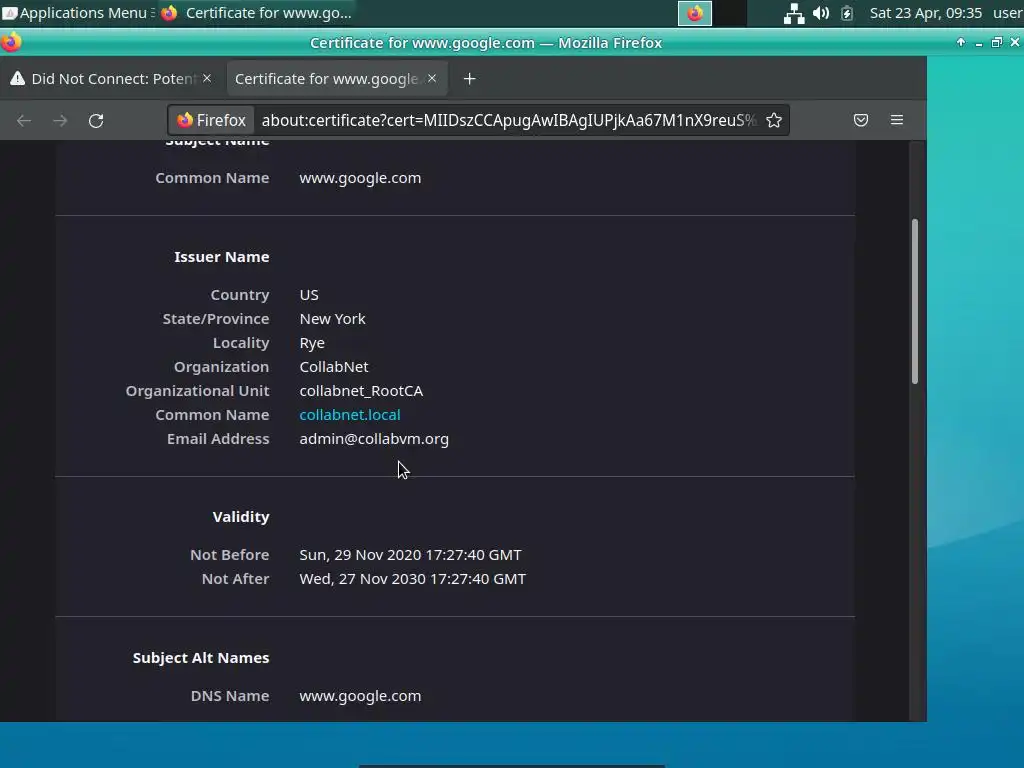Select Firefox window button in taskbar
1024x768 pixels.
pyautogui.click(x=257, y=13)
